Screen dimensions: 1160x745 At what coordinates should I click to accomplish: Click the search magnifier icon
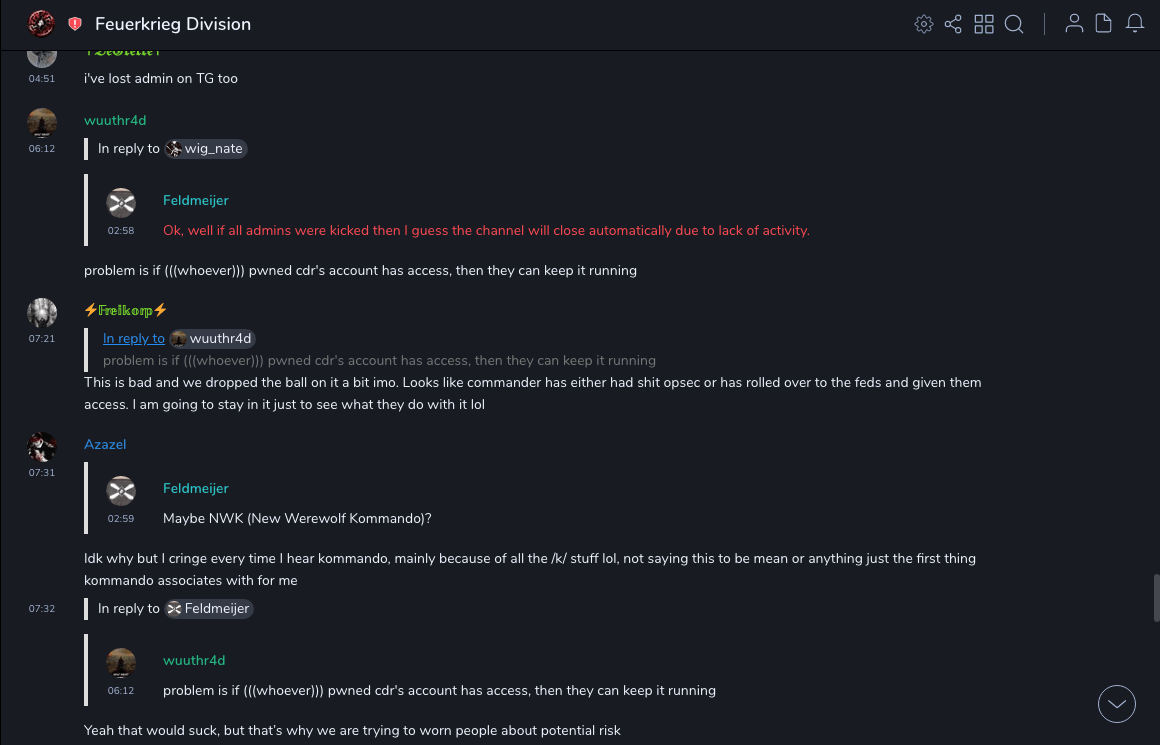pyautogui.click(x=1014, y=24)
